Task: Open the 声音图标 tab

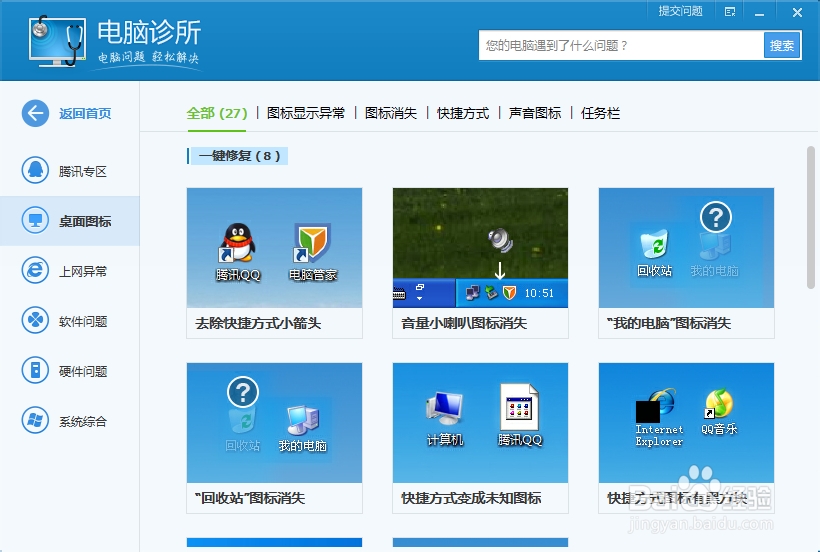Action: tap(535, 113)
